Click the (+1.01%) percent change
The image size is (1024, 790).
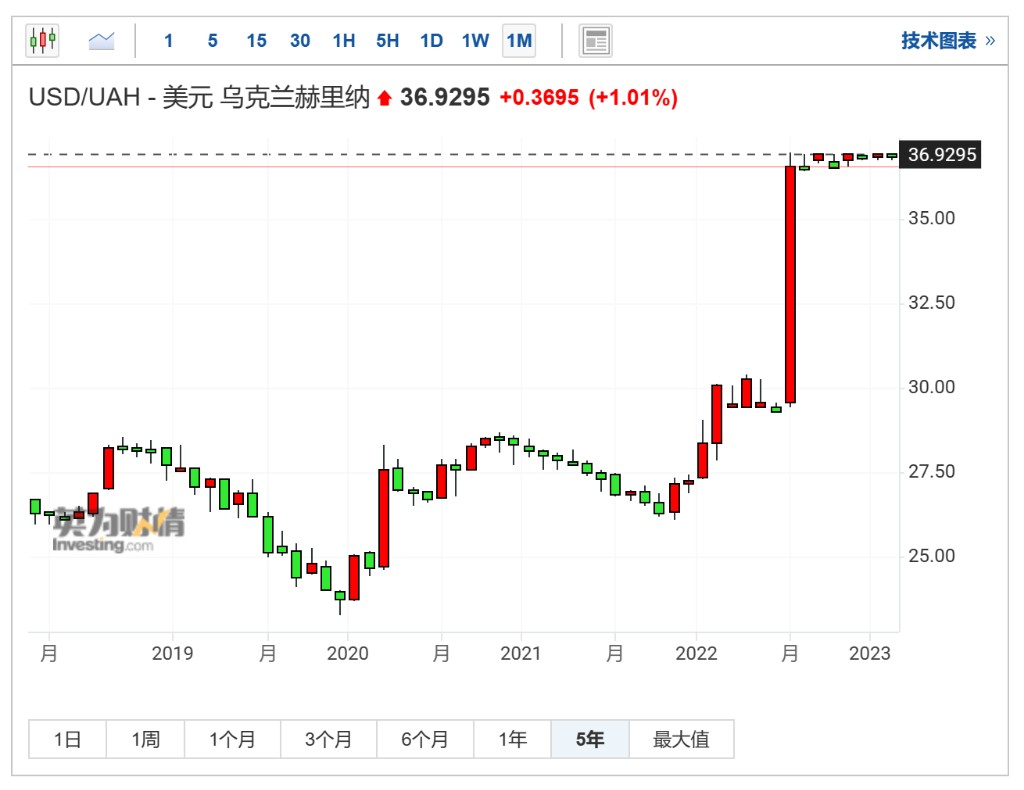pyautogui.click(x=633, y=98)
